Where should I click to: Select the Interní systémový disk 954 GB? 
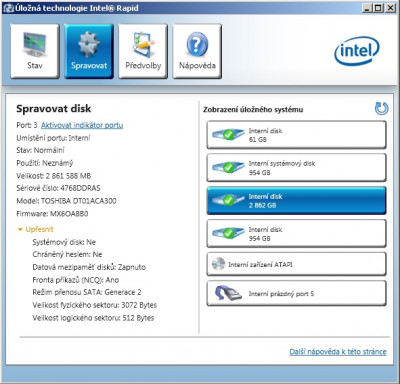[x=296, y=168]
